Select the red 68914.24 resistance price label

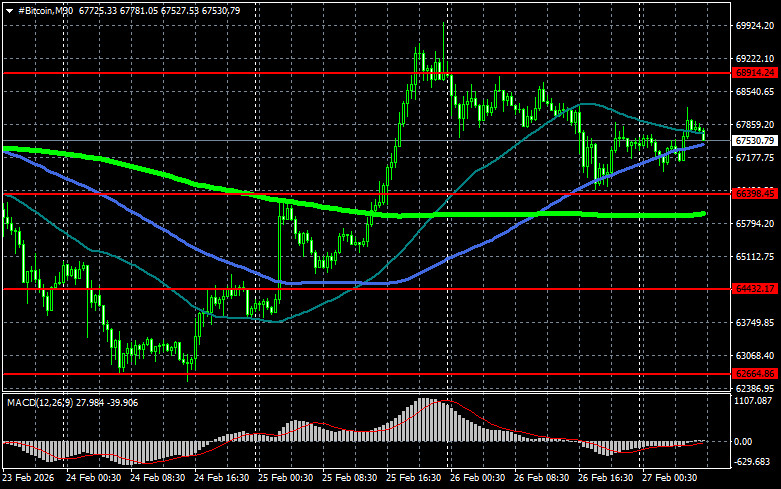(755, 73)
